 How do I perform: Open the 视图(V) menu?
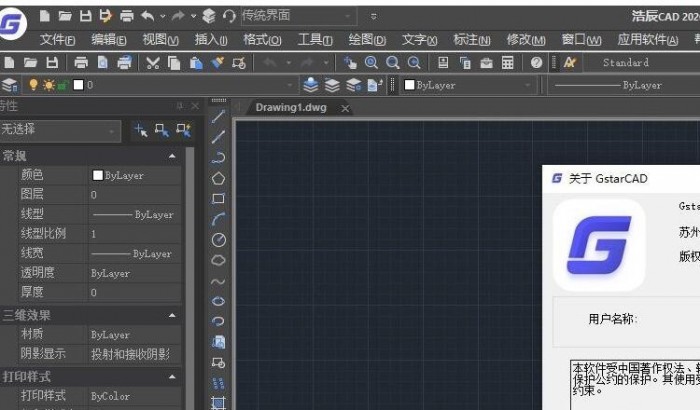(160, 40)
